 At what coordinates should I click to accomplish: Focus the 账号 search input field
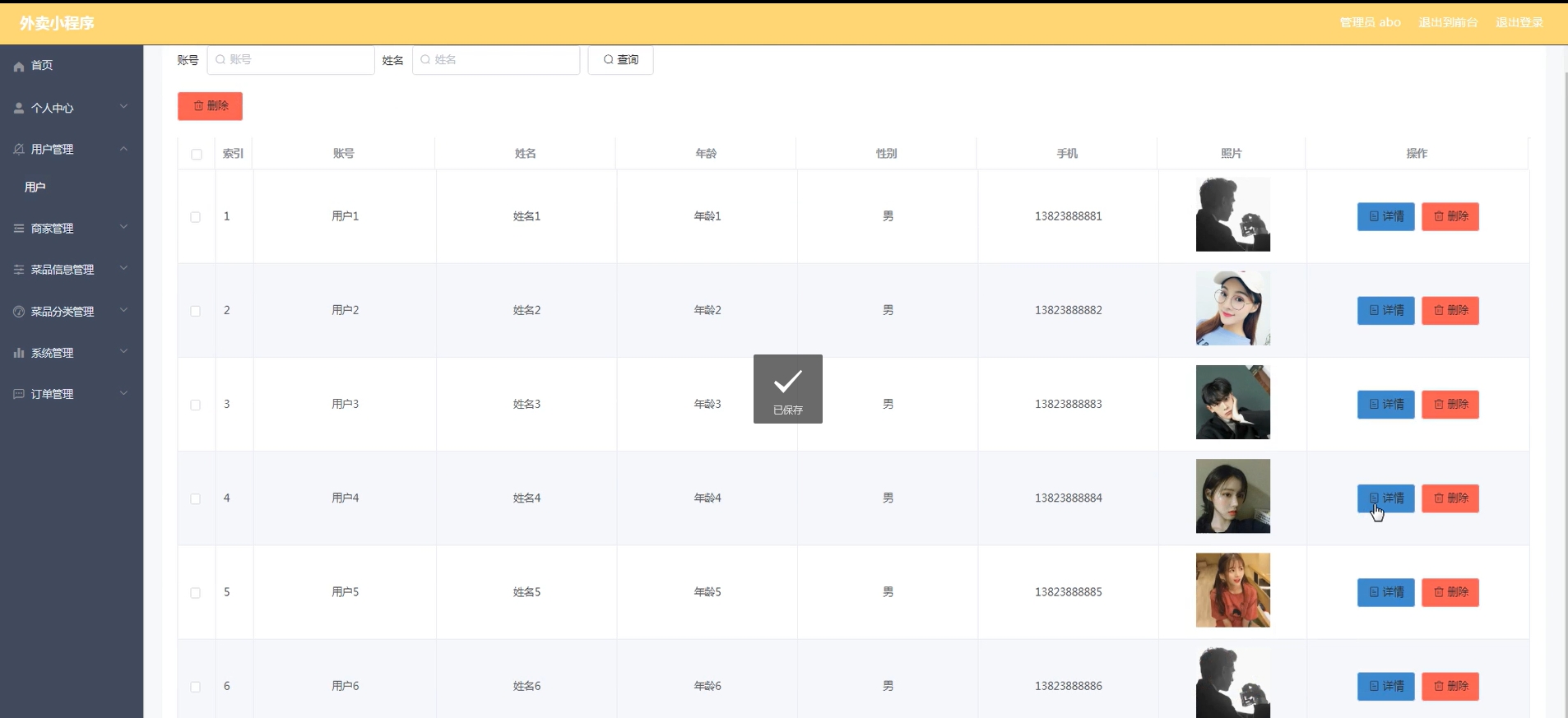coord(291,60)
